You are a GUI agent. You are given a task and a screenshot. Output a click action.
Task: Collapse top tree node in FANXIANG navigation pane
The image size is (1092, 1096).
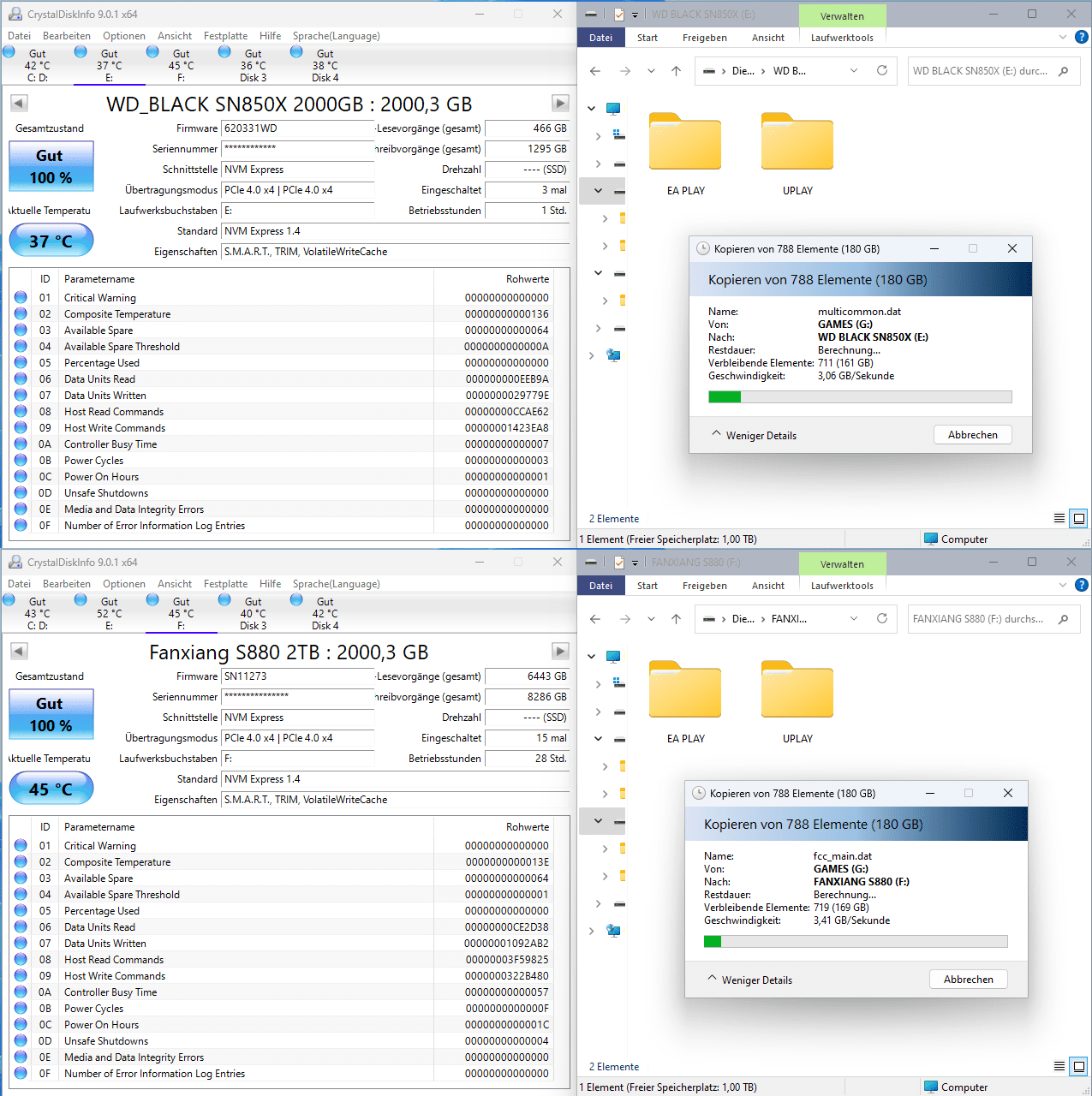point(591,657)
